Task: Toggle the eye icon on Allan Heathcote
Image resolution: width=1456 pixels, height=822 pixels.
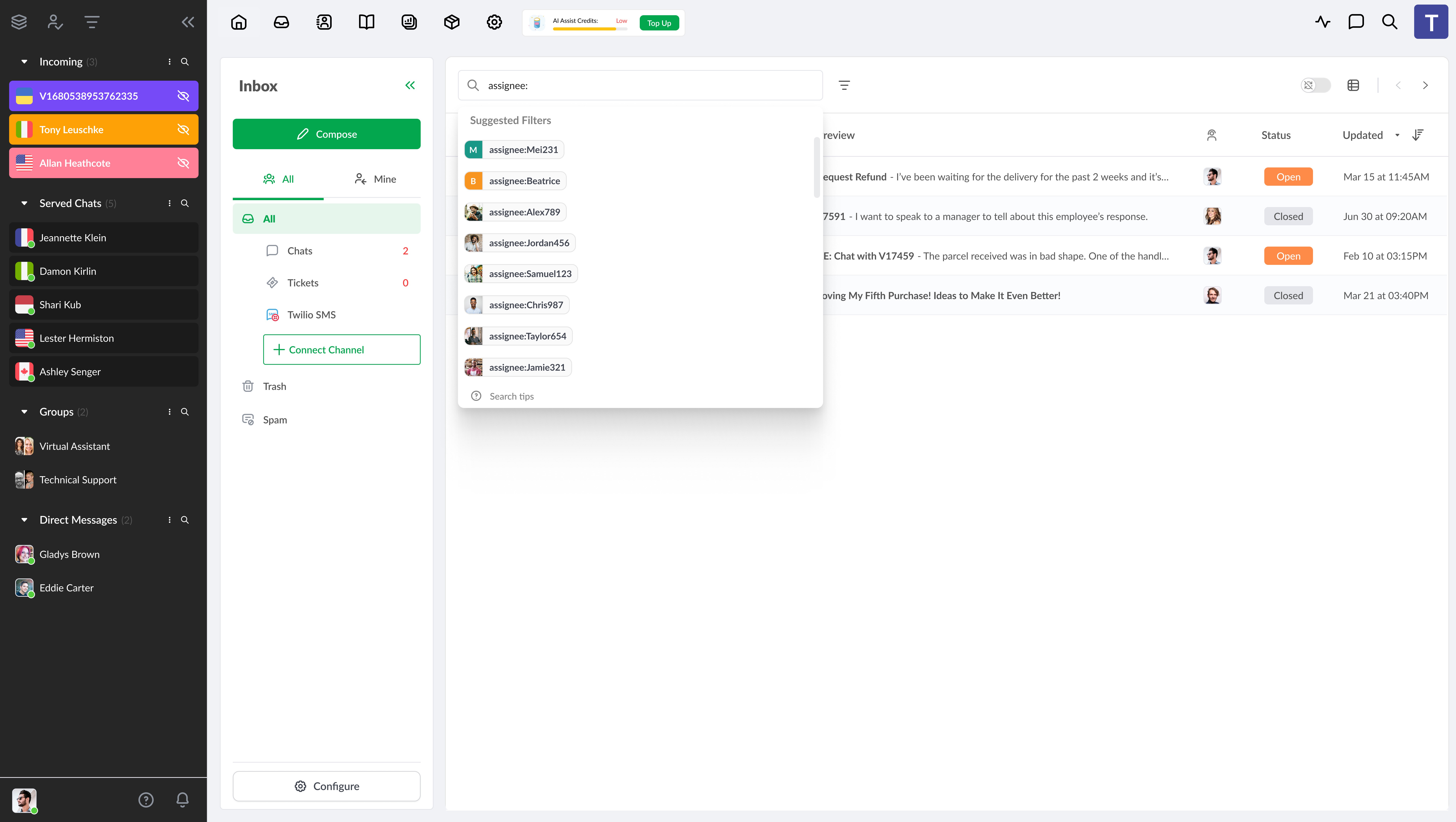Action: pyautogui.click(x=183, y=163)
